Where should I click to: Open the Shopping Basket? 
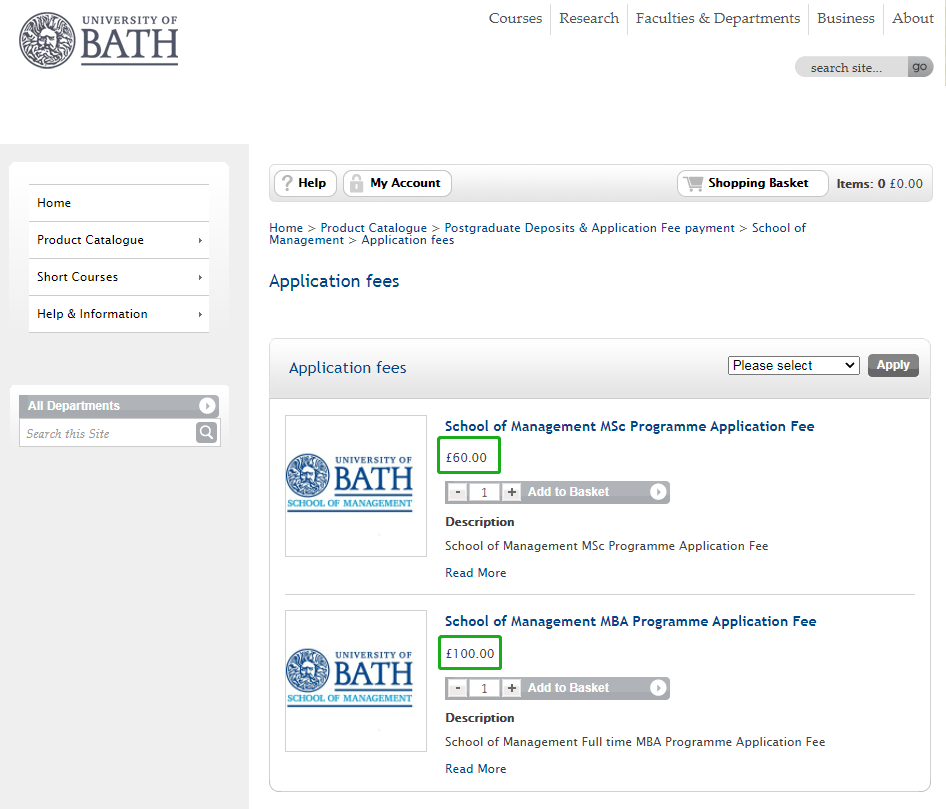pos(752,183)
